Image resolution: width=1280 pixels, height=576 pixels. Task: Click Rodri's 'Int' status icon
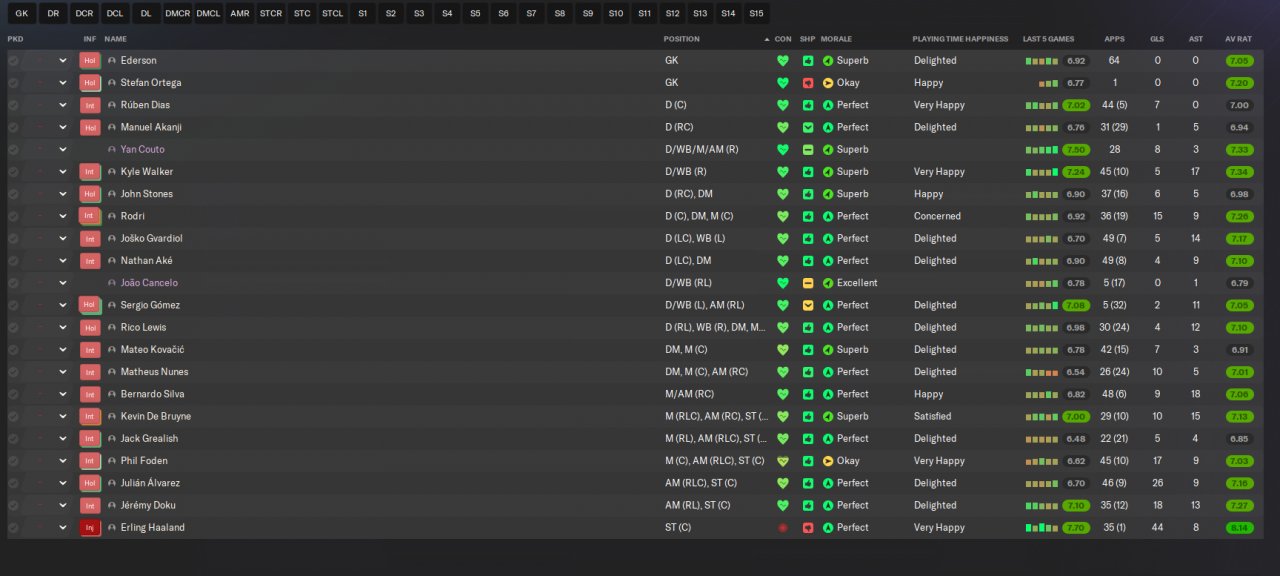pyautogui.click(x=89, y=216)
